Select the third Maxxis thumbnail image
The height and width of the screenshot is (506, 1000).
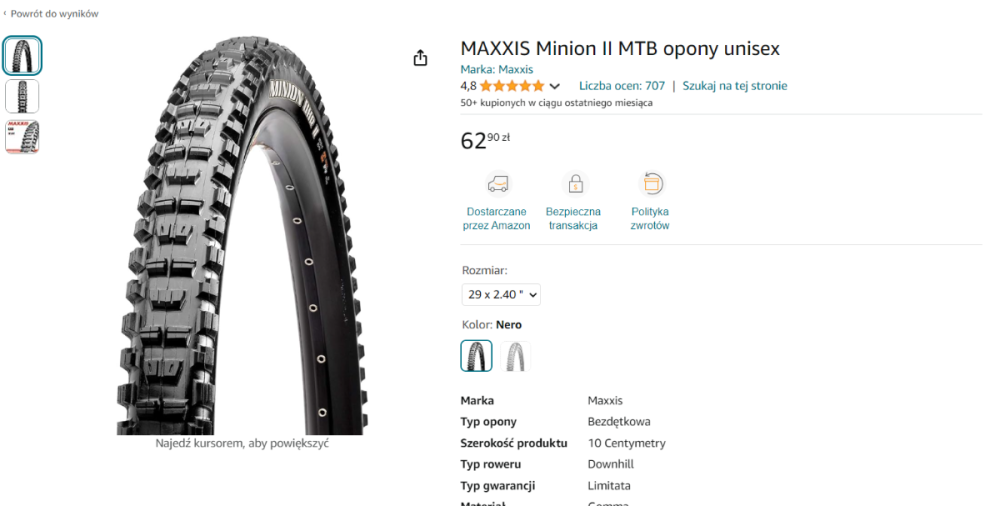[22, 137]
